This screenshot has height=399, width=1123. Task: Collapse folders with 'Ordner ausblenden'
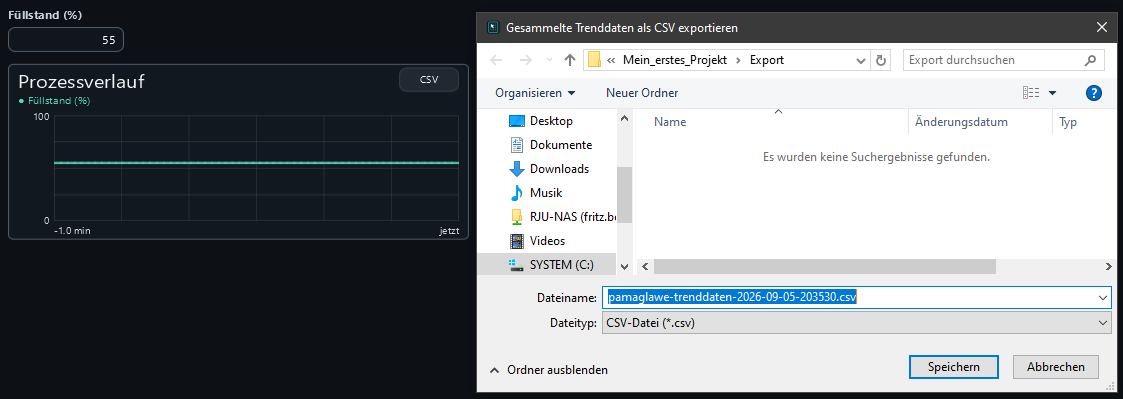click(549, 370)
